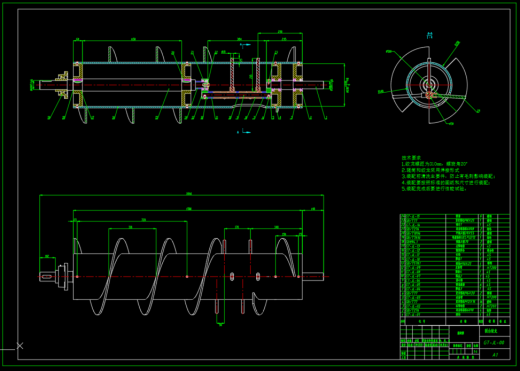Select the longest overall dimension line of lower view
The height and width of the screenshot is (371, 520).
tap(182, 195)
